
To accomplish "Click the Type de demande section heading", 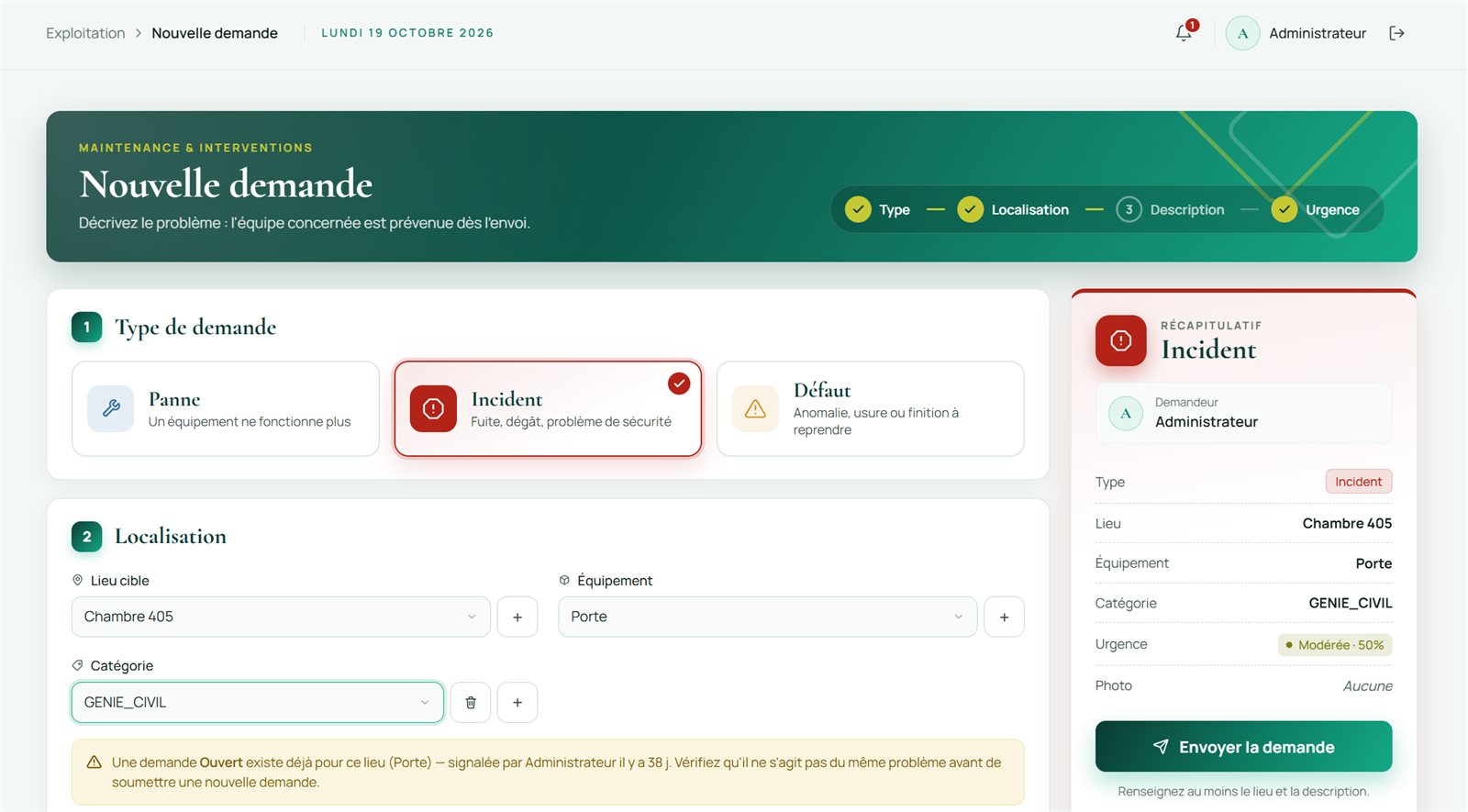I will pos(195,328).
